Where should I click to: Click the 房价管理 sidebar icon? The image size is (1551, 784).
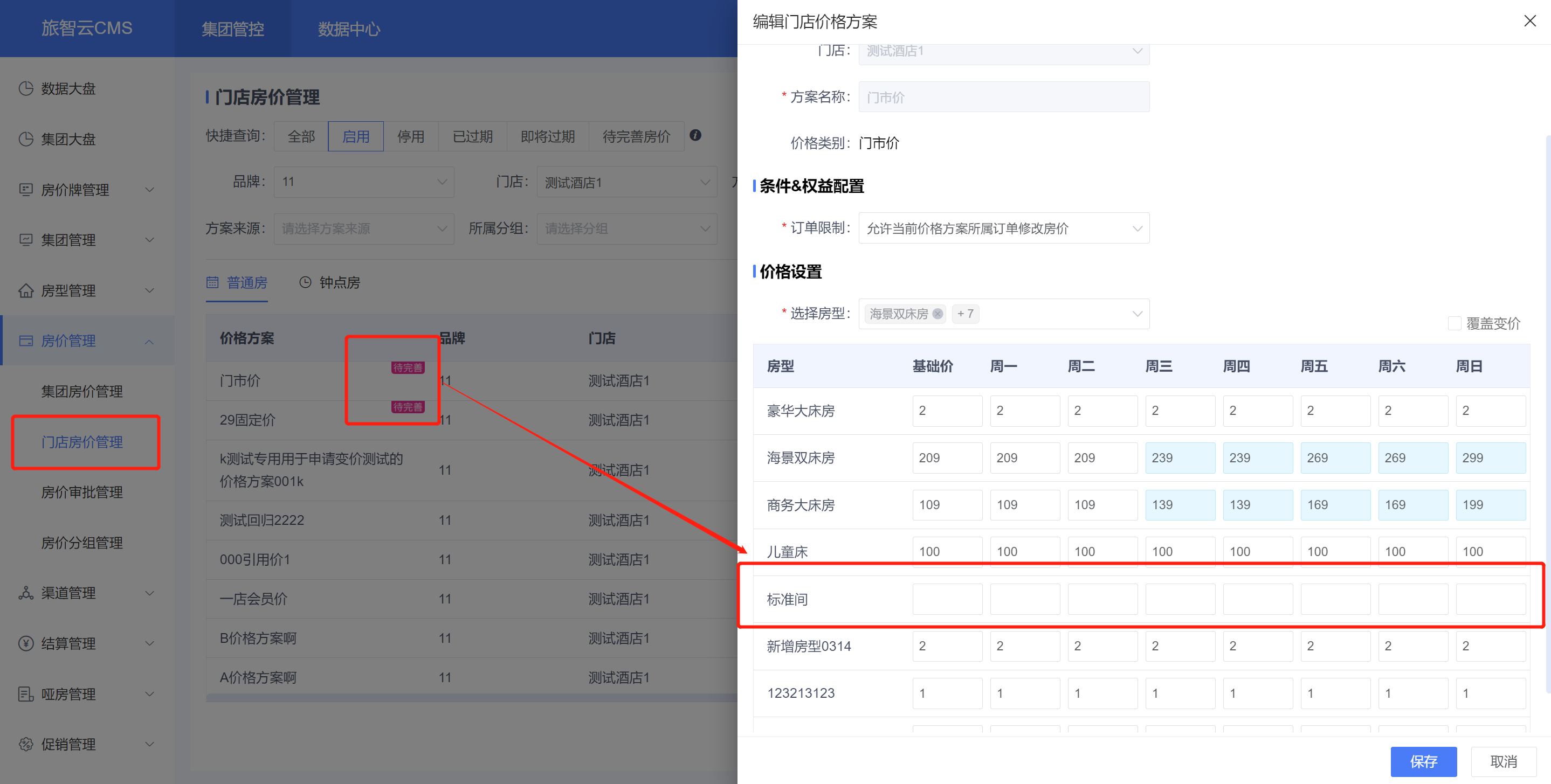(26, 341)
